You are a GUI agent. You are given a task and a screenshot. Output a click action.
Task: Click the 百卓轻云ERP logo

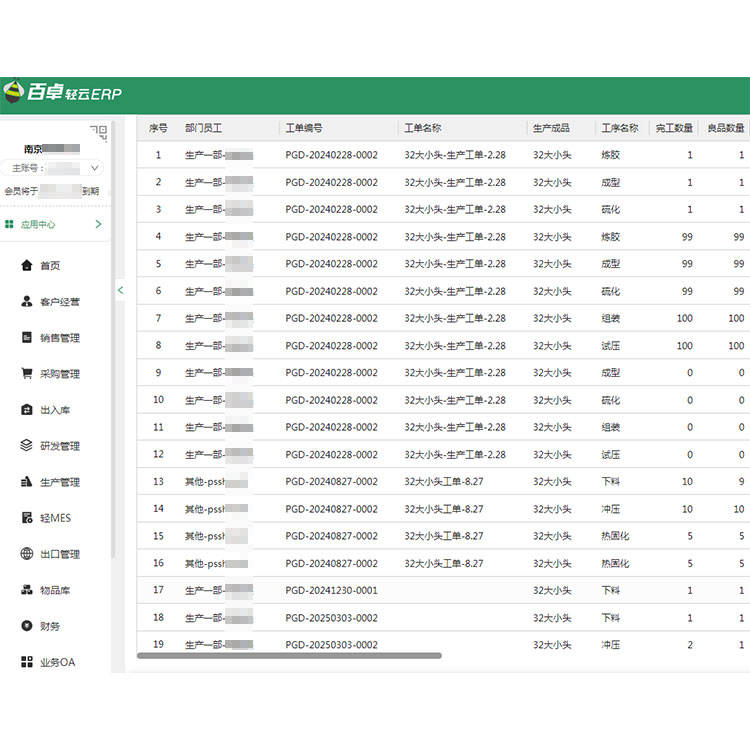(62, 93)
